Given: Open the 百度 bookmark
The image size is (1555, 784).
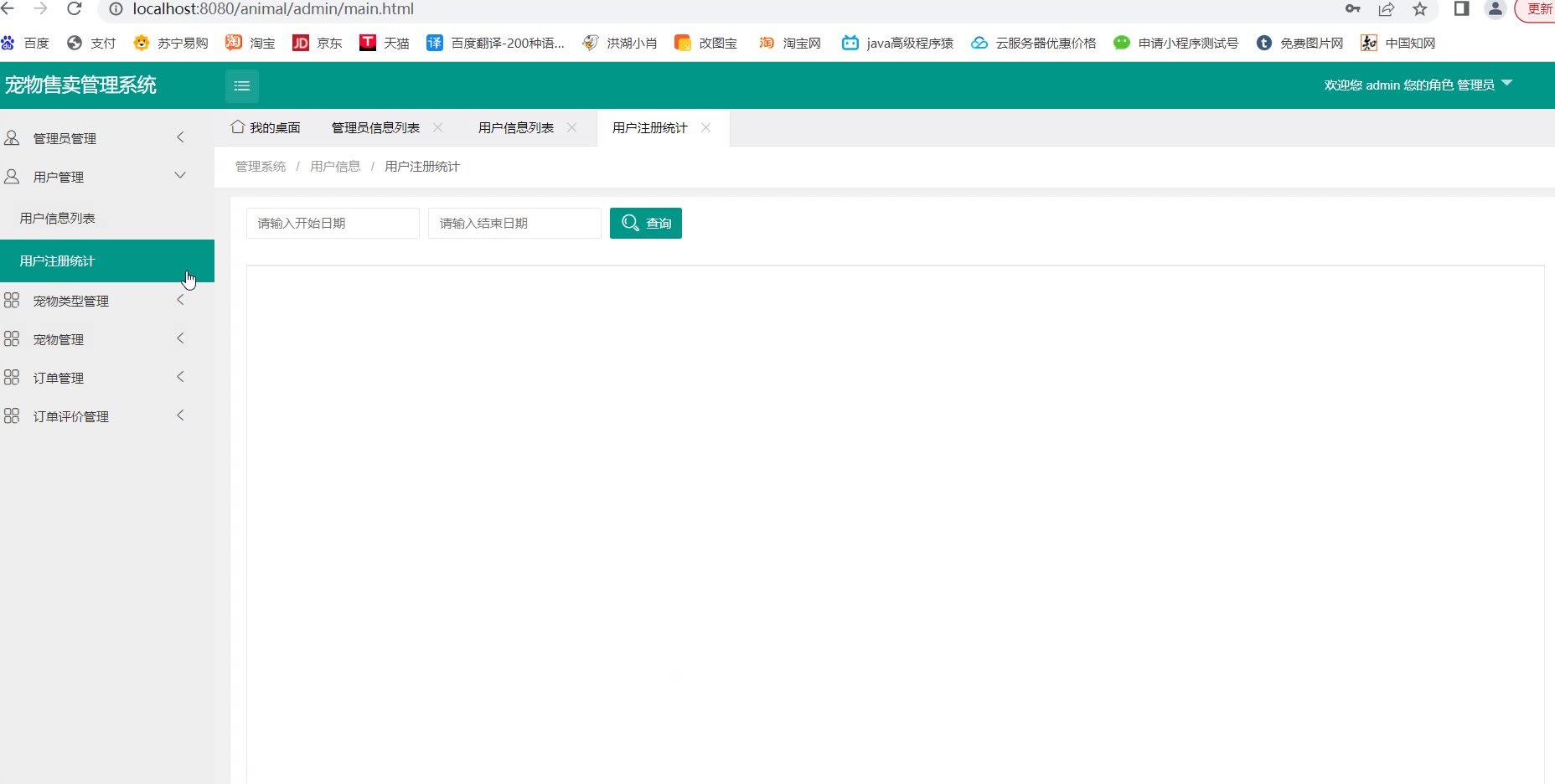Looking at the screenshot, I should click(25, 43).
